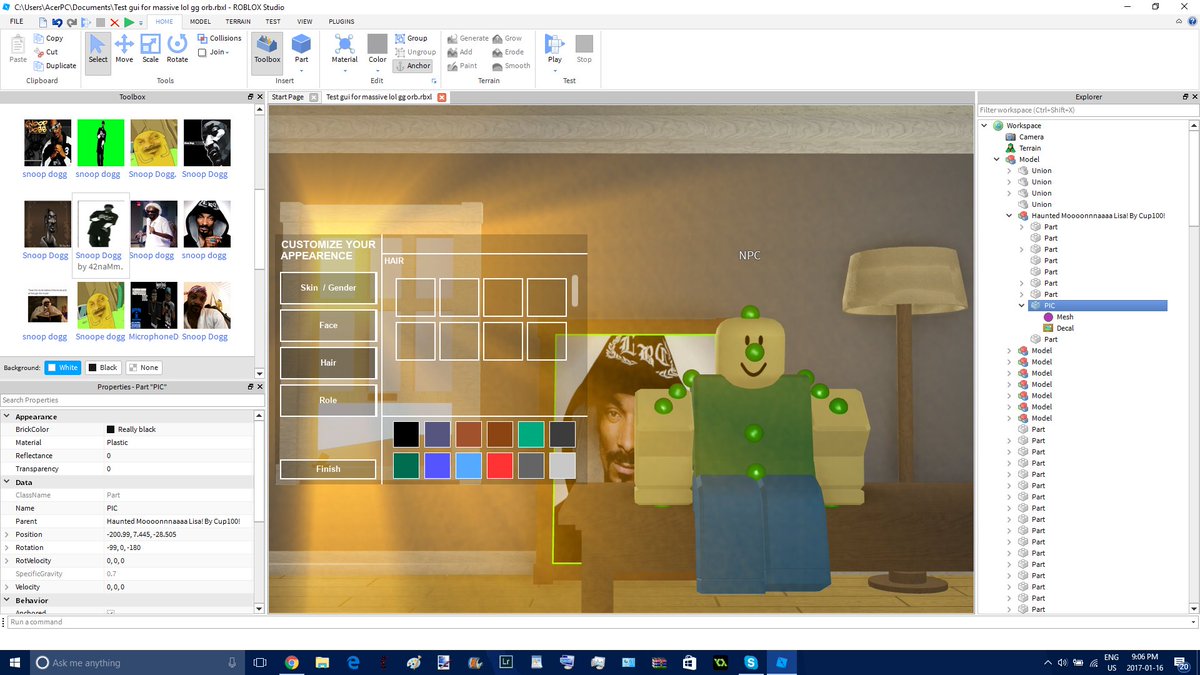This screenshot has width=1200, height=675.
Task: Click the Finish button
Action: [x=328, y=469]
